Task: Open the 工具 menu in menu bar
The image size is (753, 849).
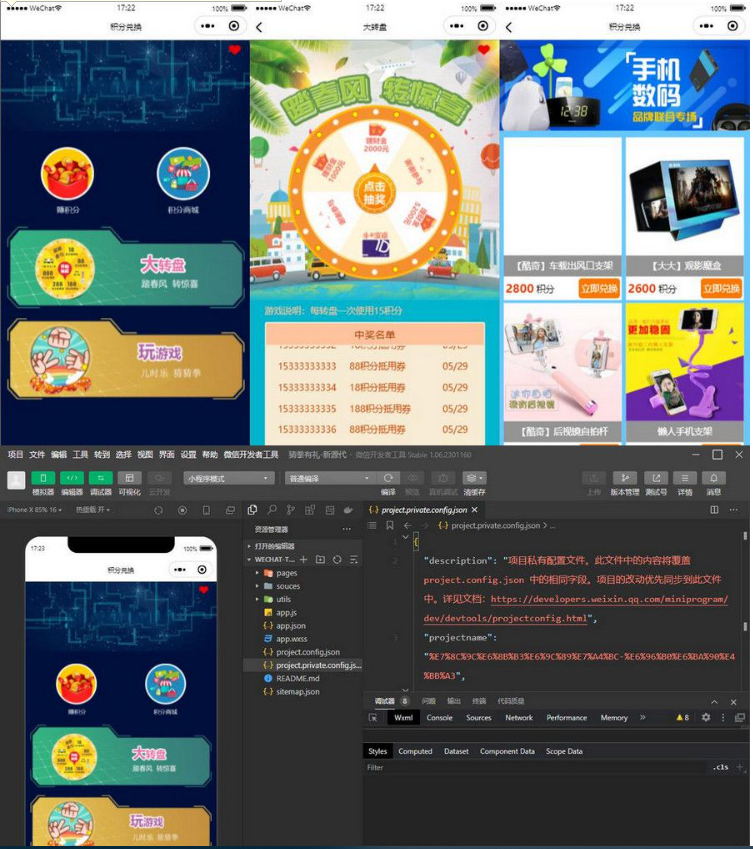Action: (x=80, y=454)
